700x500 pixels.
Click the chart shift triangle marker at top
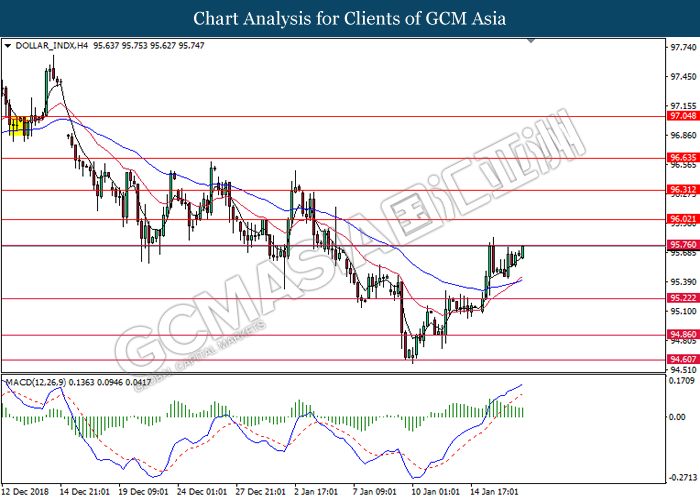click(531, 41)
